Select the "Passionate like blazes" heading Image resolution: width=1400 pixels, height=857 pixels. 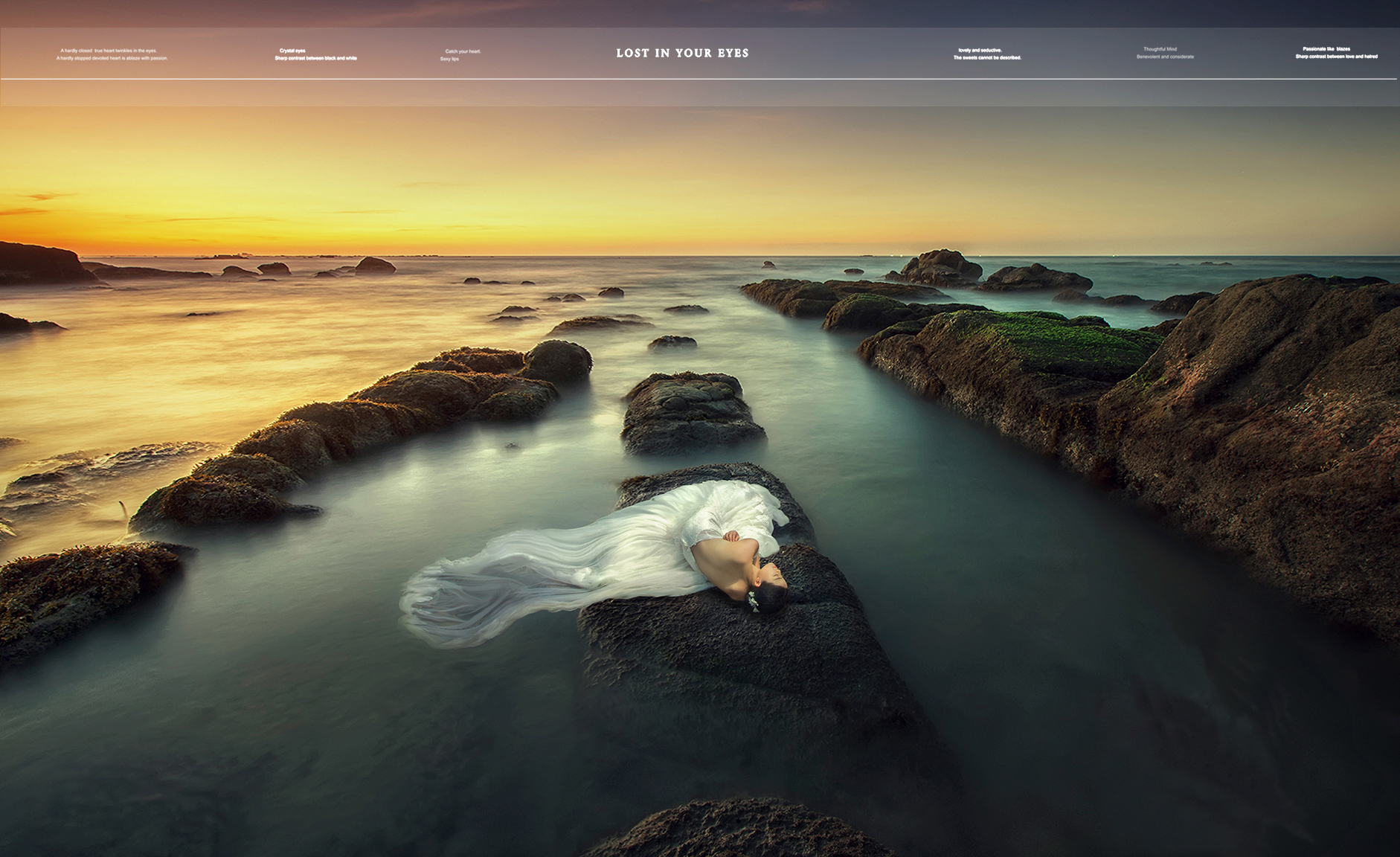tap(1326, 49)
